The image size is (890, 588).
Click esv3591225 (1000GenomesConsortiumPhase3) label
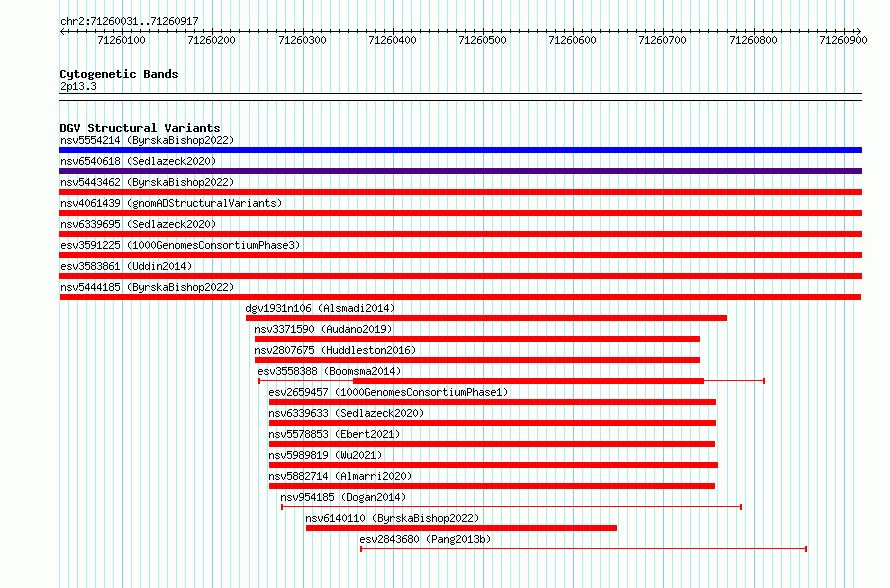click(180, 245)
